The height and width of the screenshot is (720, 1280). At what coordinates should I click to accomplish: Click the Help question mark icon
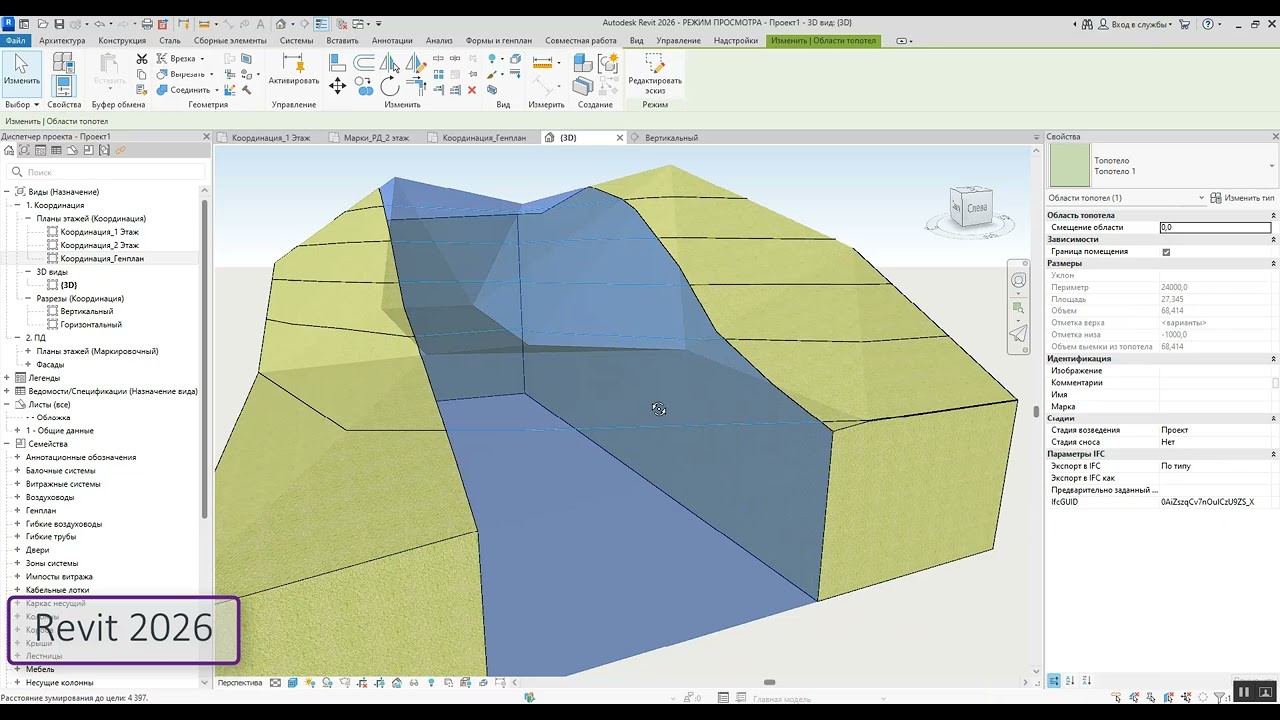point(1208,24)
